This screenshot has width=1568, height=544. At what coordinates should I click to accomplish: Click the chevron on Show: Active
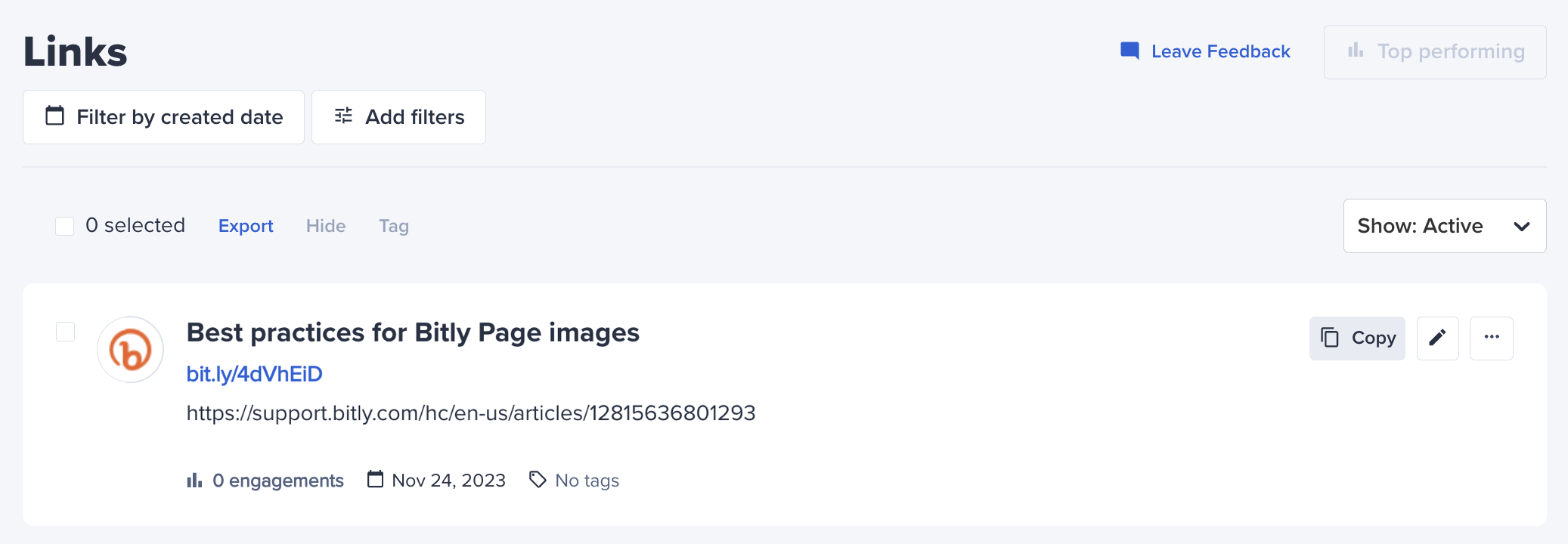(1522, 227)
